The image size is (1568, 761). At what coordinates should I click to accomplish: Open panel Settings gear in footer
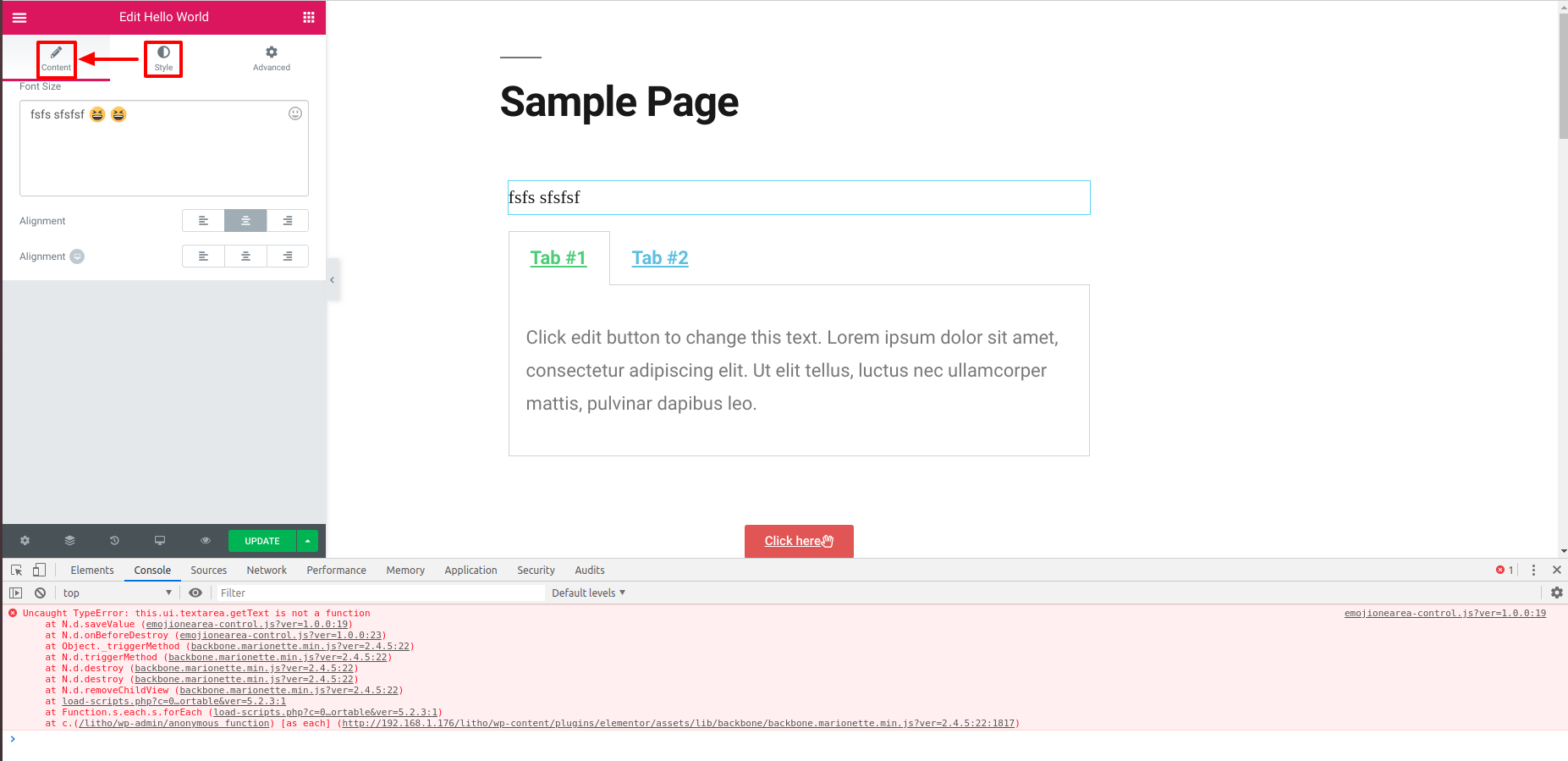[25, 540]
